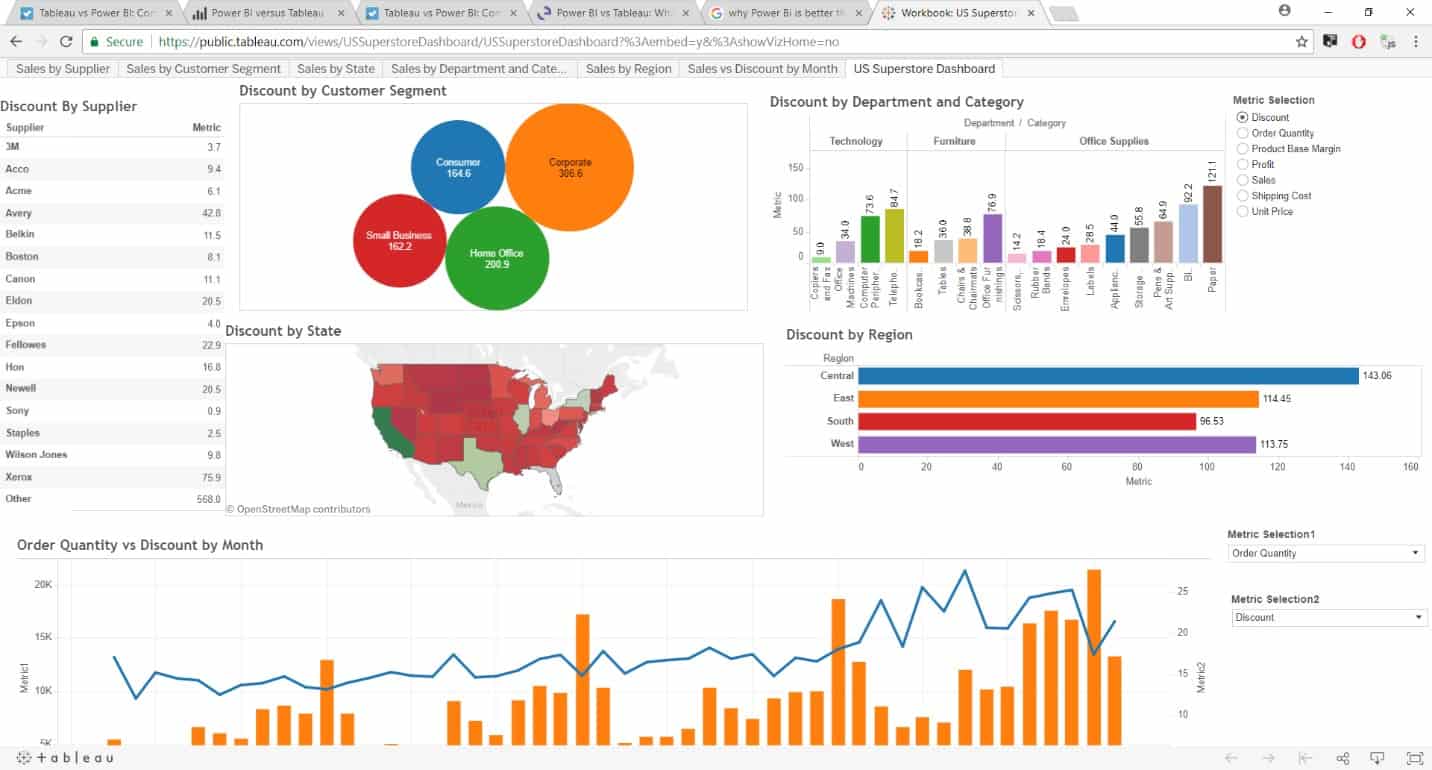The image size is (1432, 770).
Task: Close the first 'Tableau vs Power BI' browser tab
Action: pos(167,14)
